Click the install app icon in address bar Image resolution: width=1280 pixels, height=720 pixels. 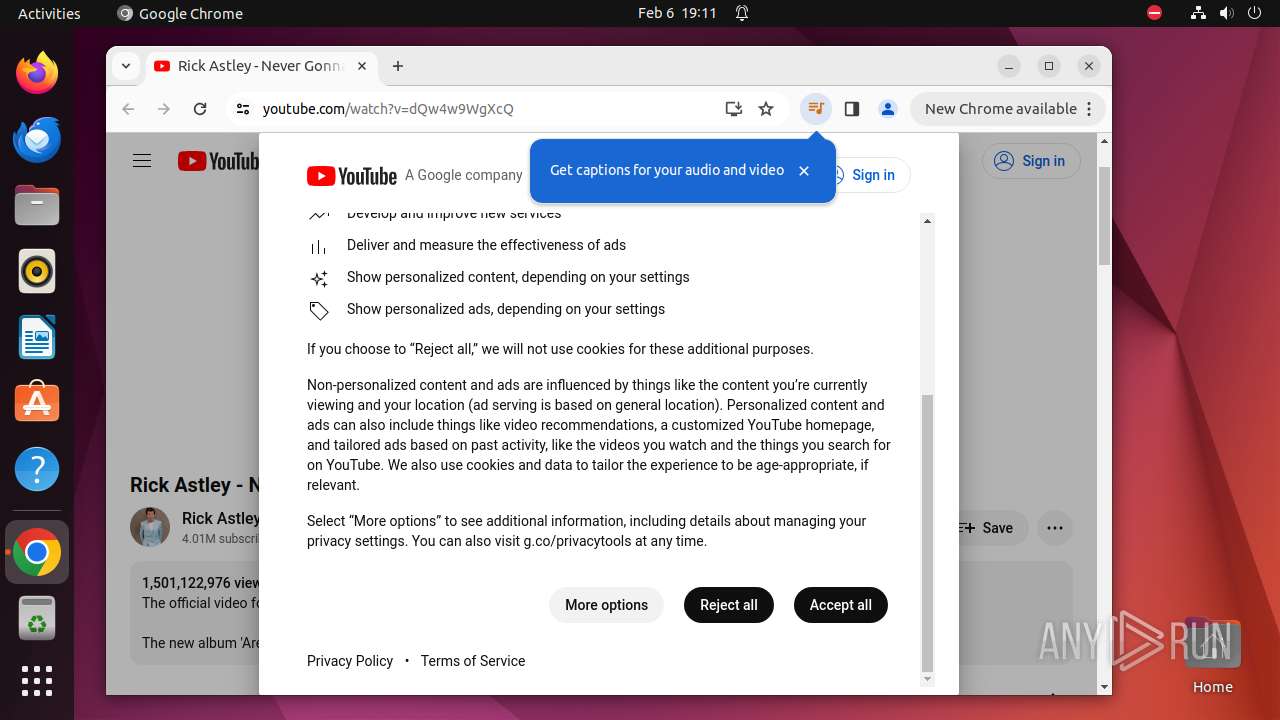click(734, 109)
